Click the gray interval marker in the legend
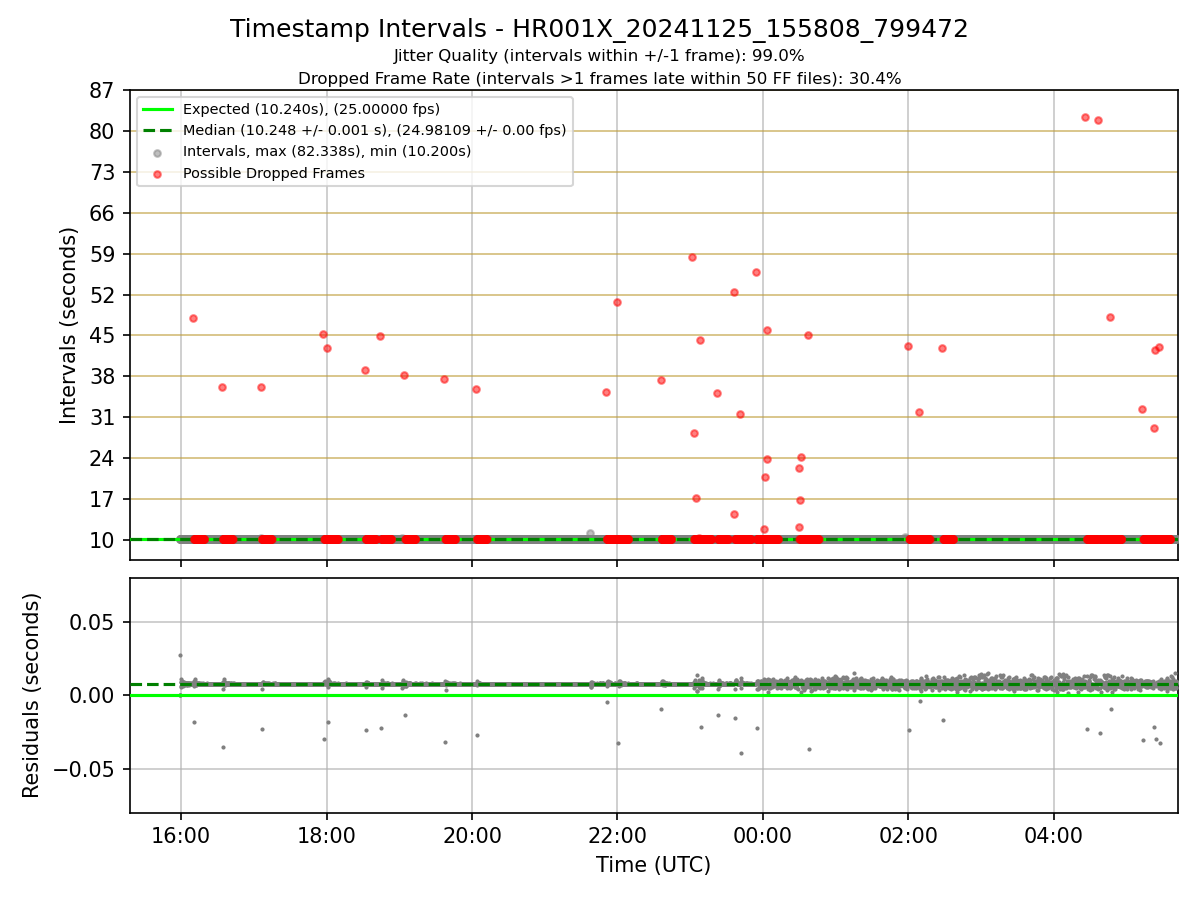The width and height of the screenshot is (1200, 900). point(158,152)
